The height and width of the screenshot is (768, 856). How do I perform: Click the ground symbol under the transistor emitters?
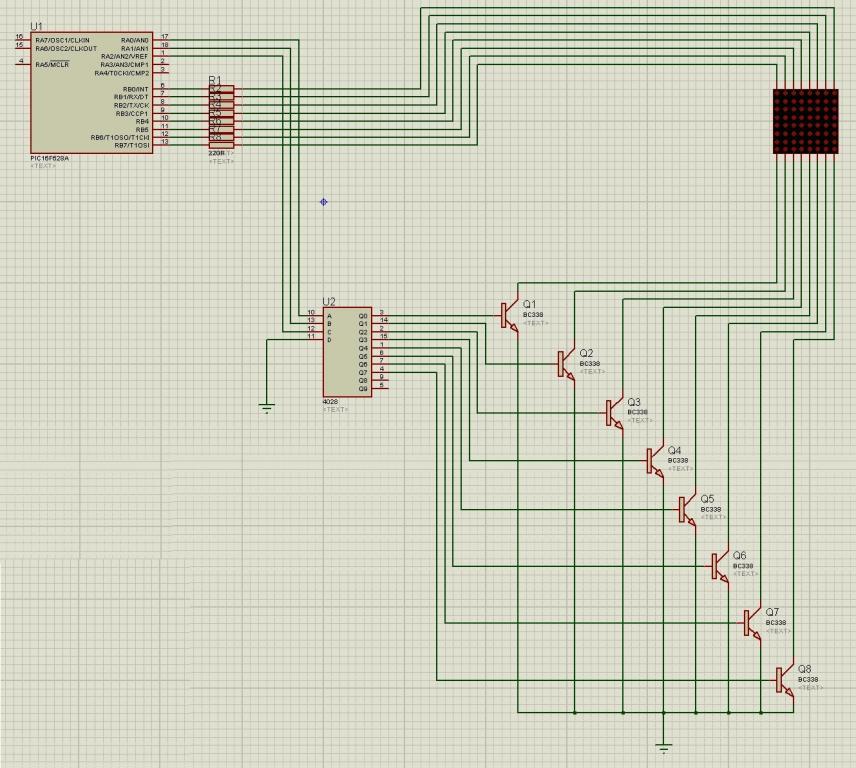(663, 748)
